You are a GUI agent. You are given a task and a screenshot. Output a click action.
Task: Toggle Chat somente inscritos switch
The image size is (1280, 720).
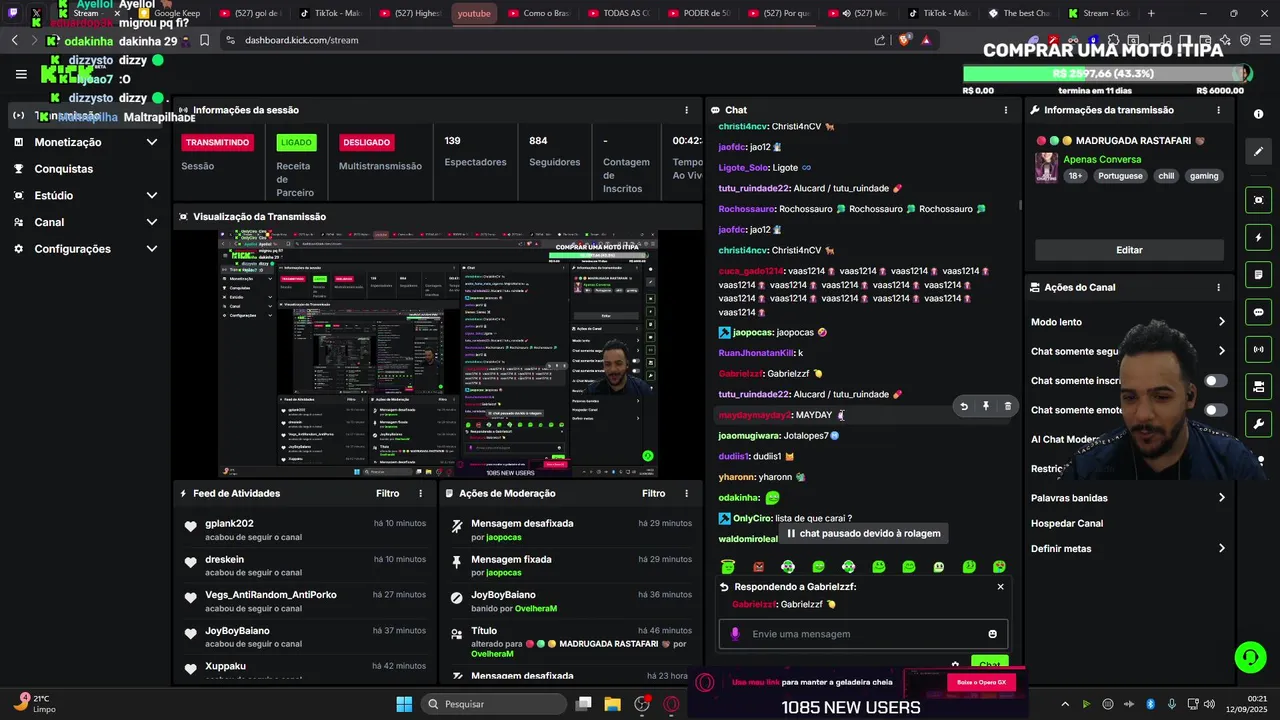pos(1215,381)
